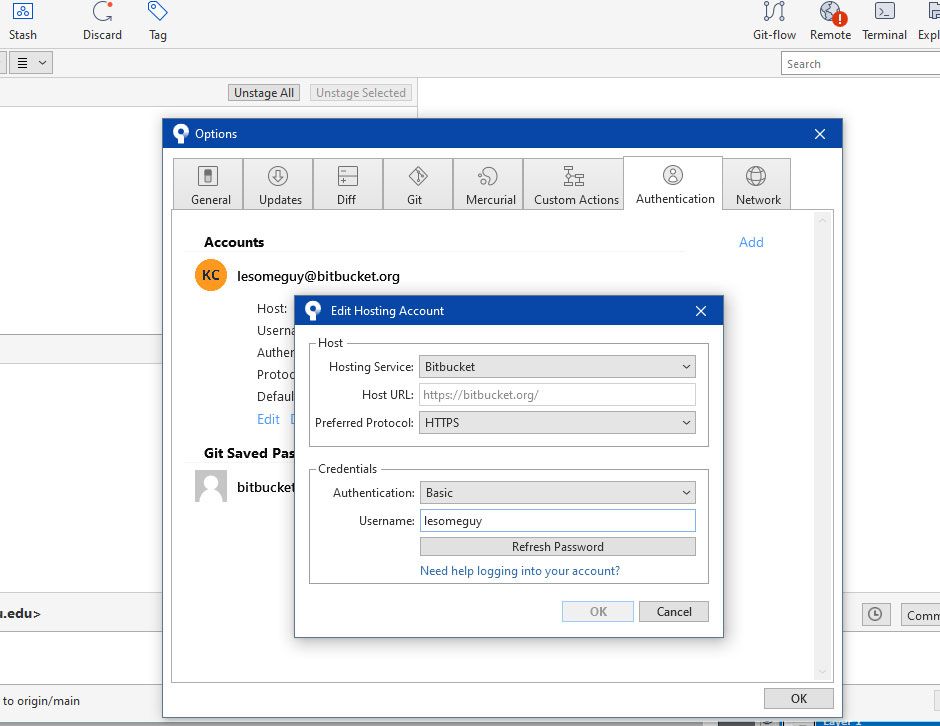This screenshot has width=940, height=726.
Task: Click the Git saved password avatar icon
Action: [211, 486]
